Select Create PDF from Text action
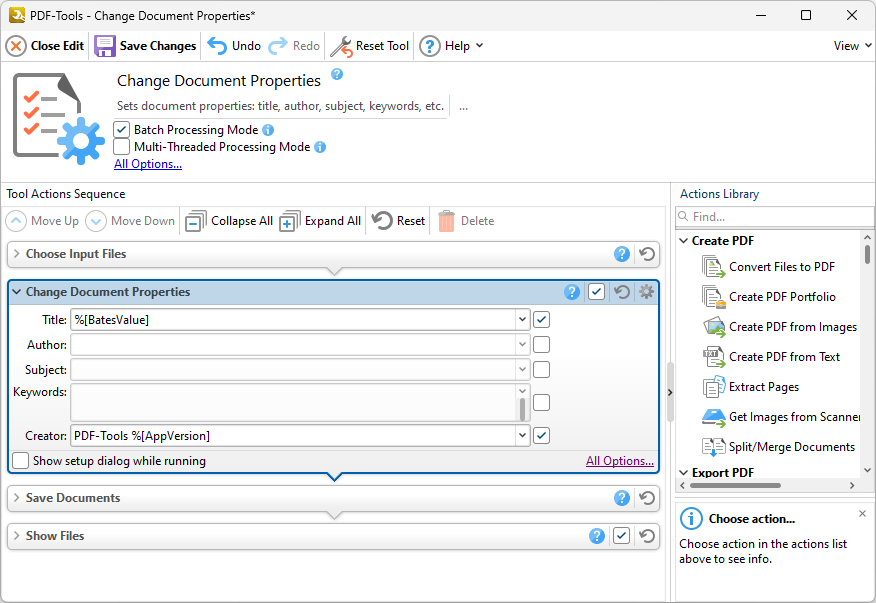 (772, 357)
